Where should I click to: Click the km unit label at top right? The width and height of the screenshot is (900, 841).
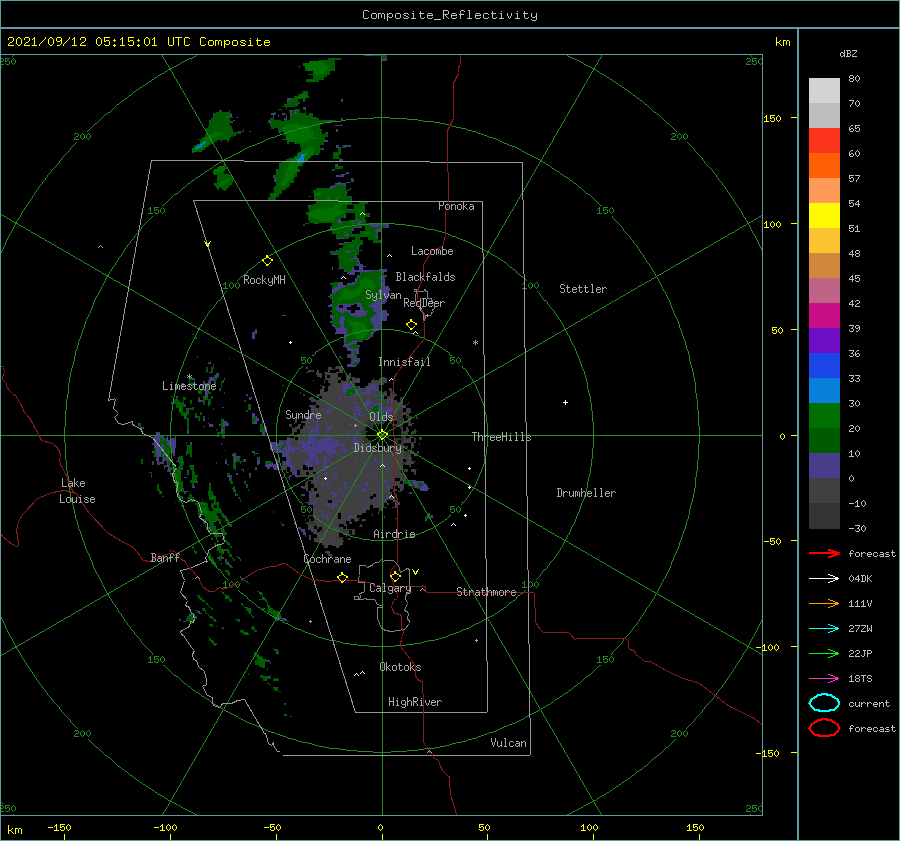click(782, 42)
